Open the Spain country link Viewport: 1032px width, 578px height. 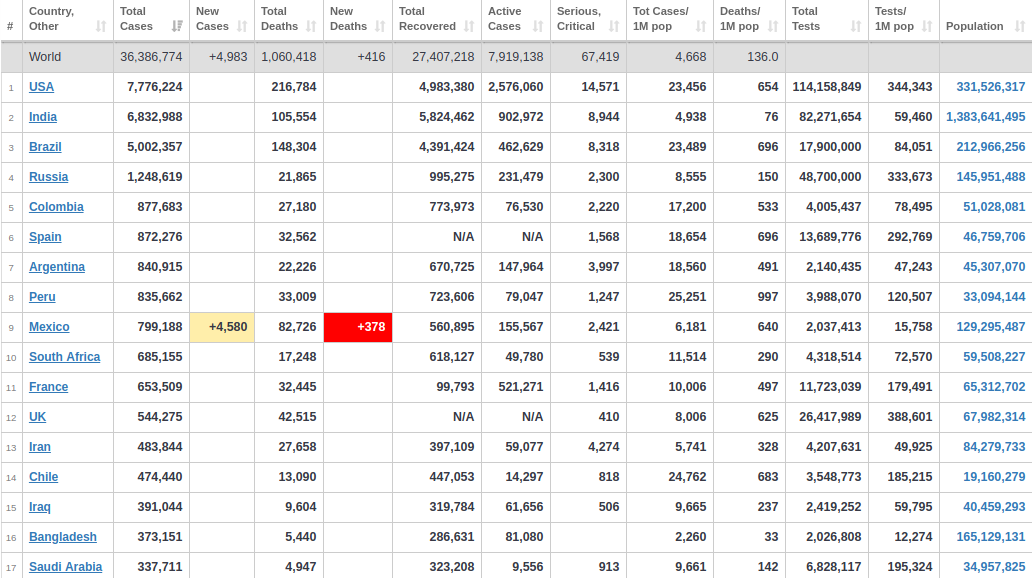(45, 237)
